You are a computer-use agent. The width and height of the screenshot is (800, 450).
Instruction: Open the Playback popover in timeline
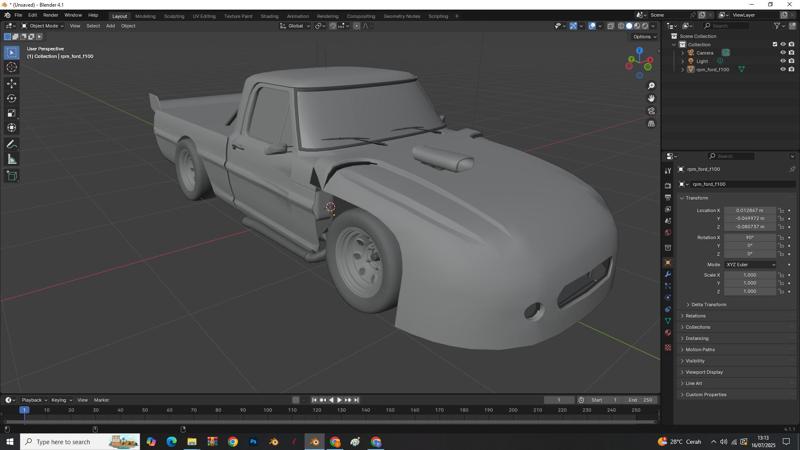[33, 400]
